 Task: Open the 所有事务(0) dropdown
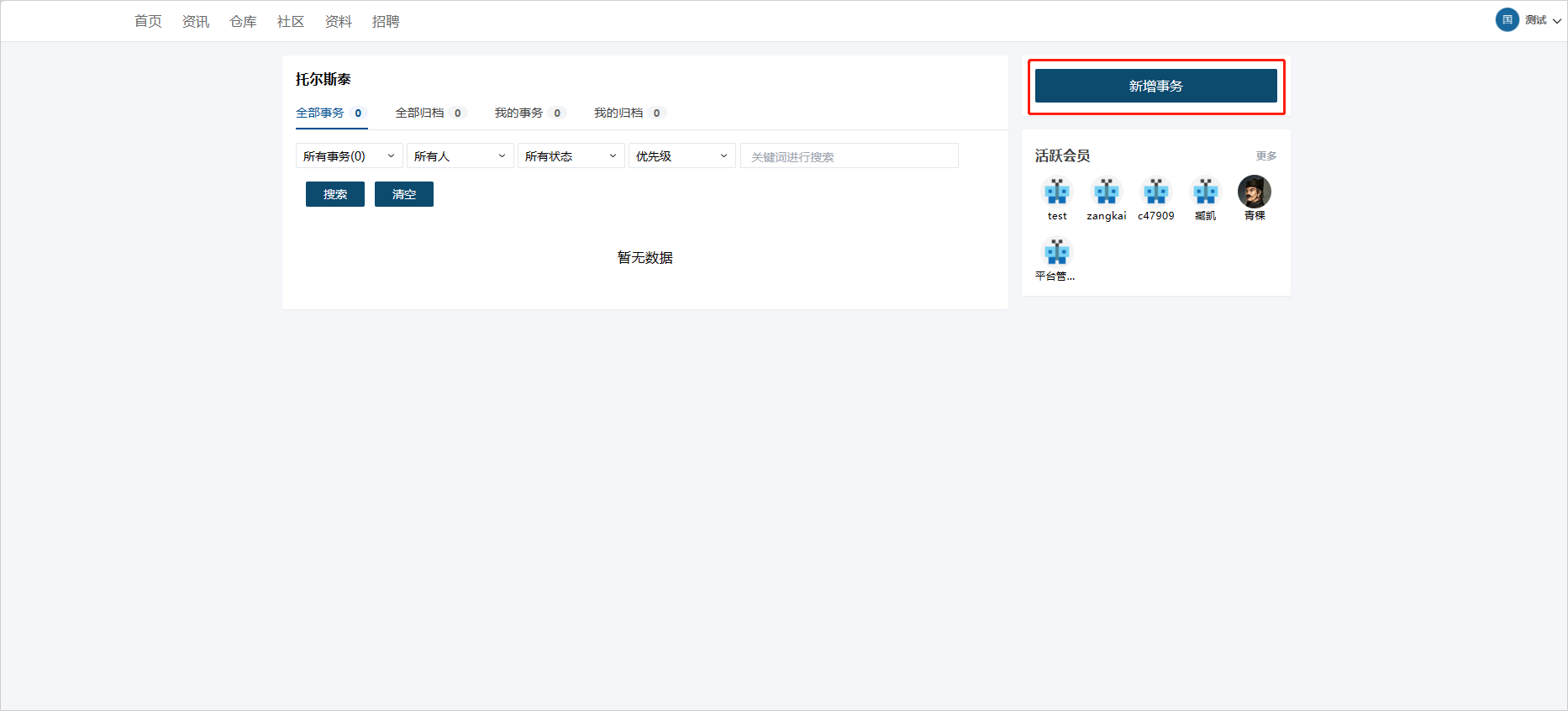349,156
